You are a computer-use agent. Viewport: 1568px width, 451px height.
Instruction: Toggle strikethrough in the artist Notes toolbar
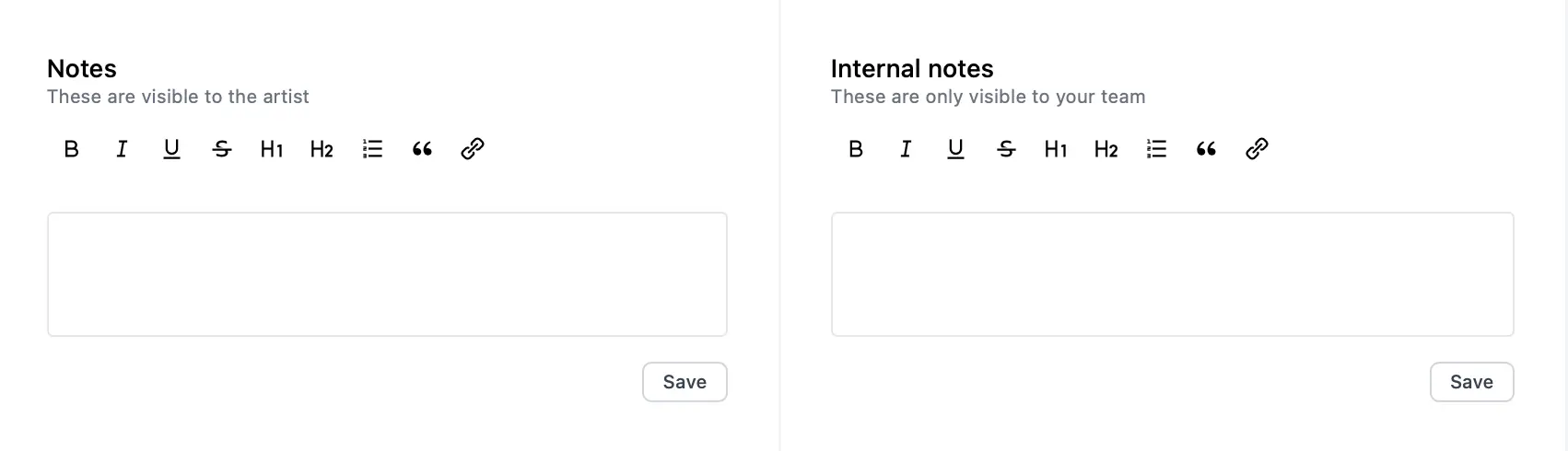tap(222, 149)
